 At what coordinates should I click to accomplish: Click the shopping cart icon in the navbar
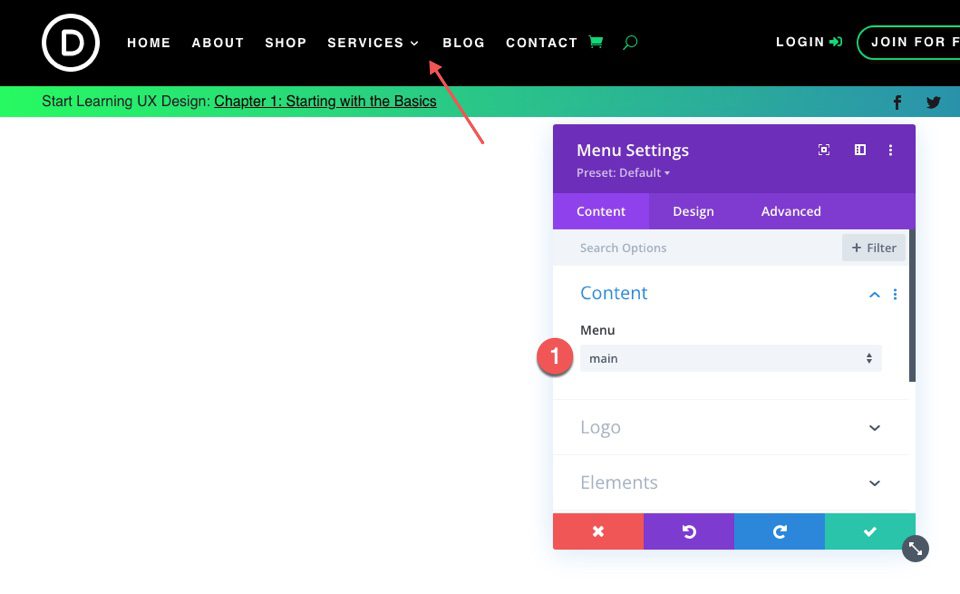[596, 42]
